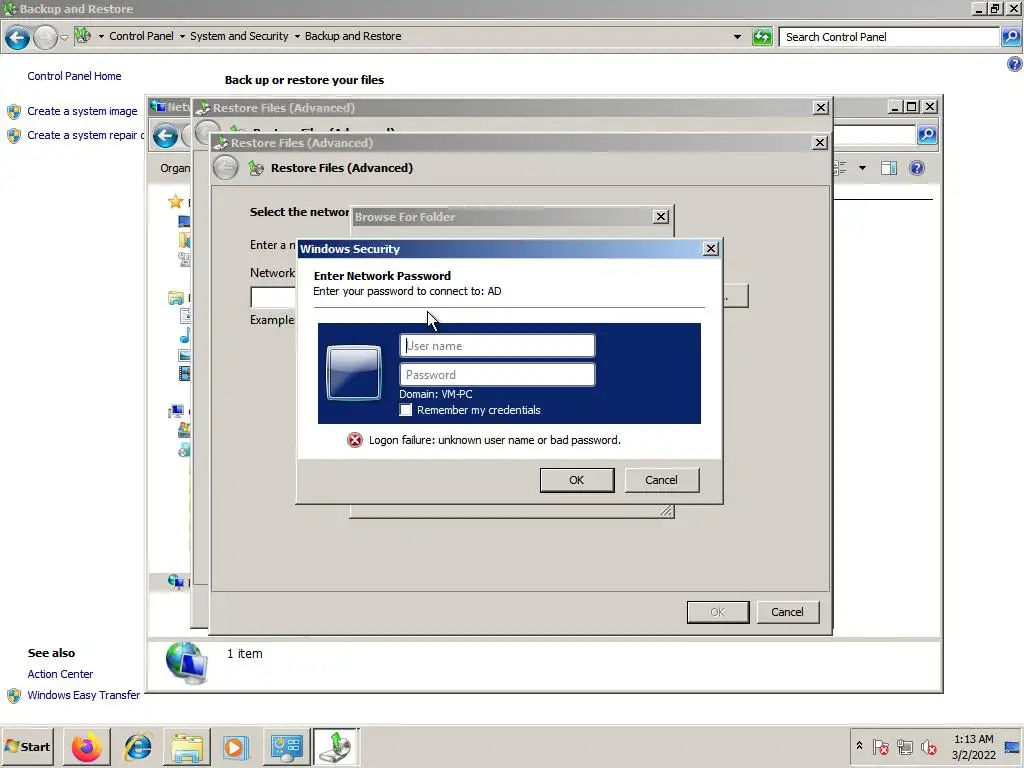Click Control Panel taskbar button
1024x768 pixels.
(287, 746)
